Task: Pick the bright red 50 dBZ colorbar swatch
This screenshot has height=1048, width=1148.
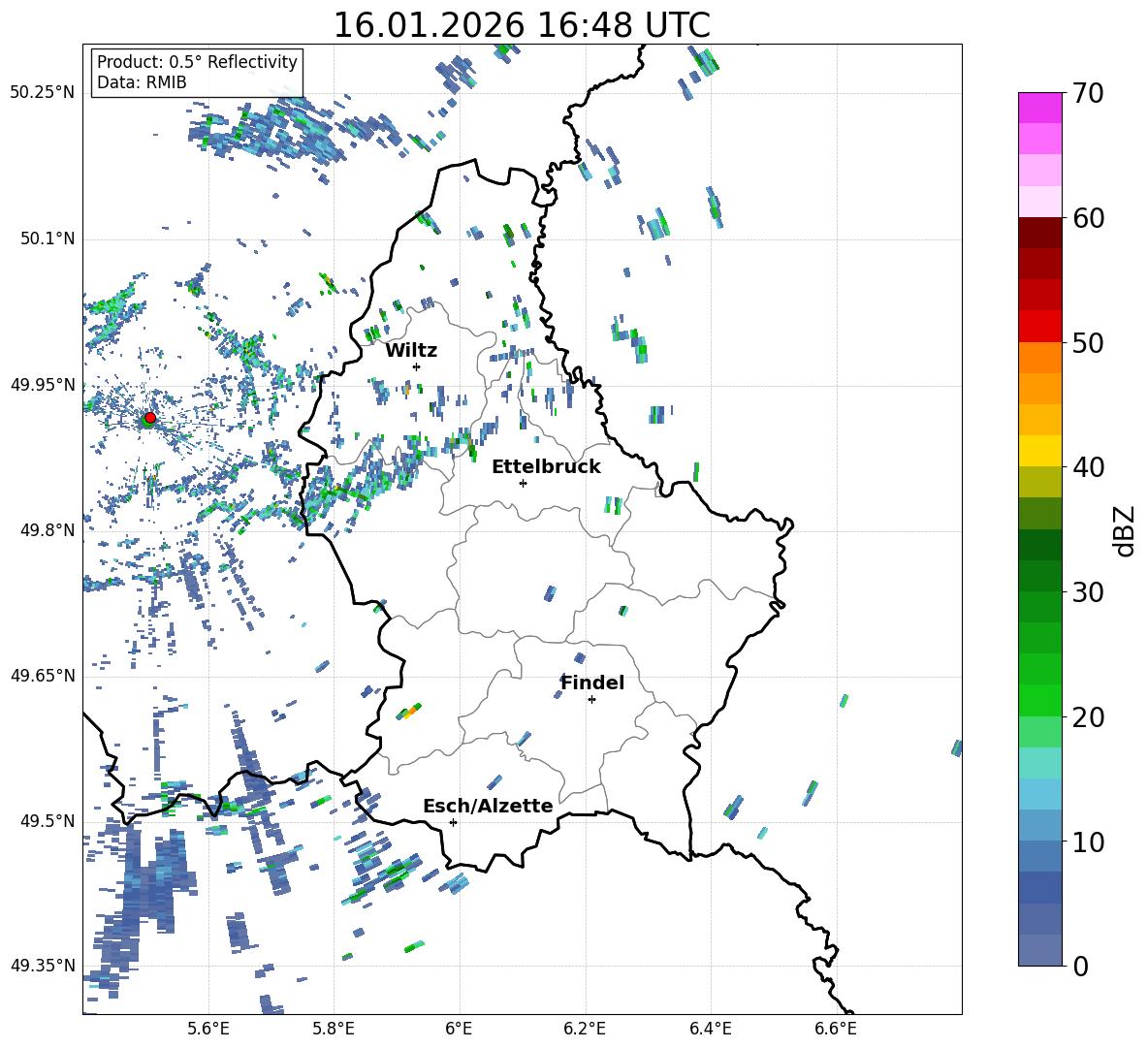Action: click(x=1040, y=327)
